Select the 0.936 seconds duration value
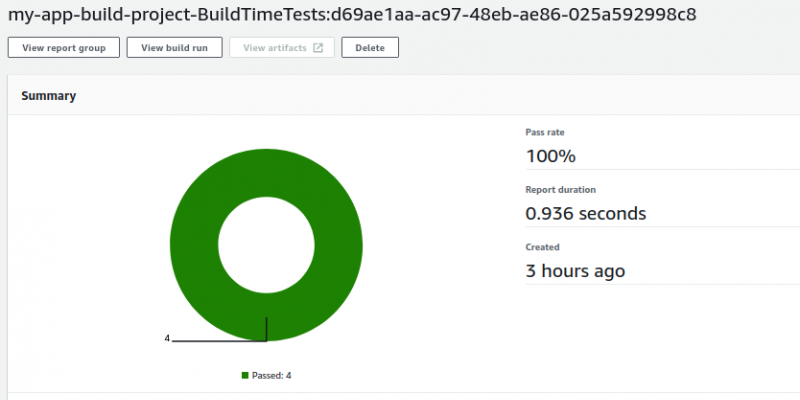Viewport: 800px width, 400px height. 585,213
